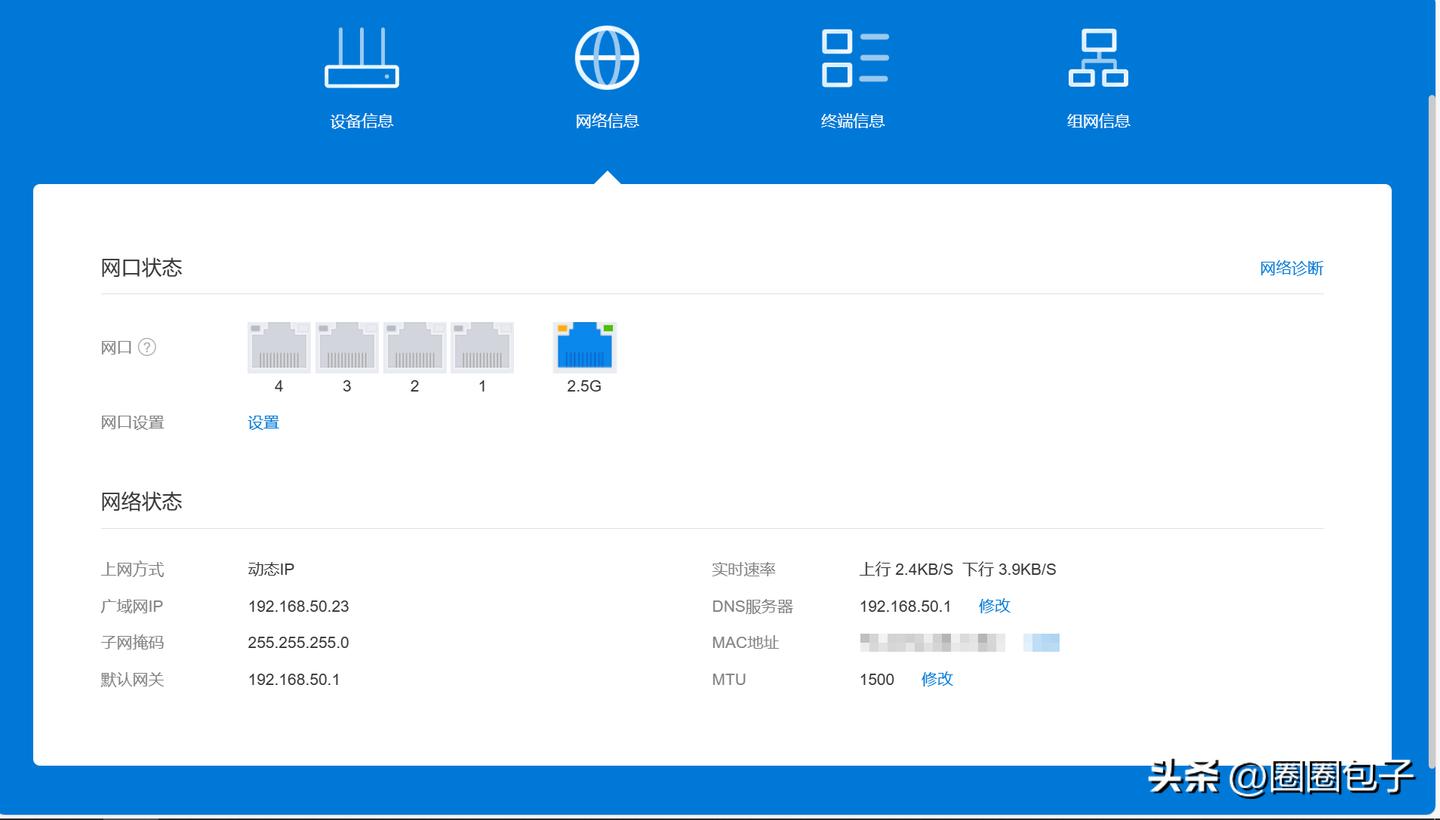
Task: Open the help tooltip beside 网口
Action: (x=147, y=347)
